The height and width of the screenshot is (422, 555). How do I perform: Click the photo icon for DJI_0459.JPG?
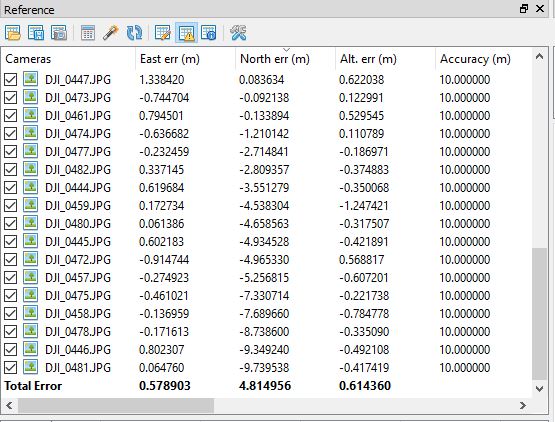pos(31,205)
